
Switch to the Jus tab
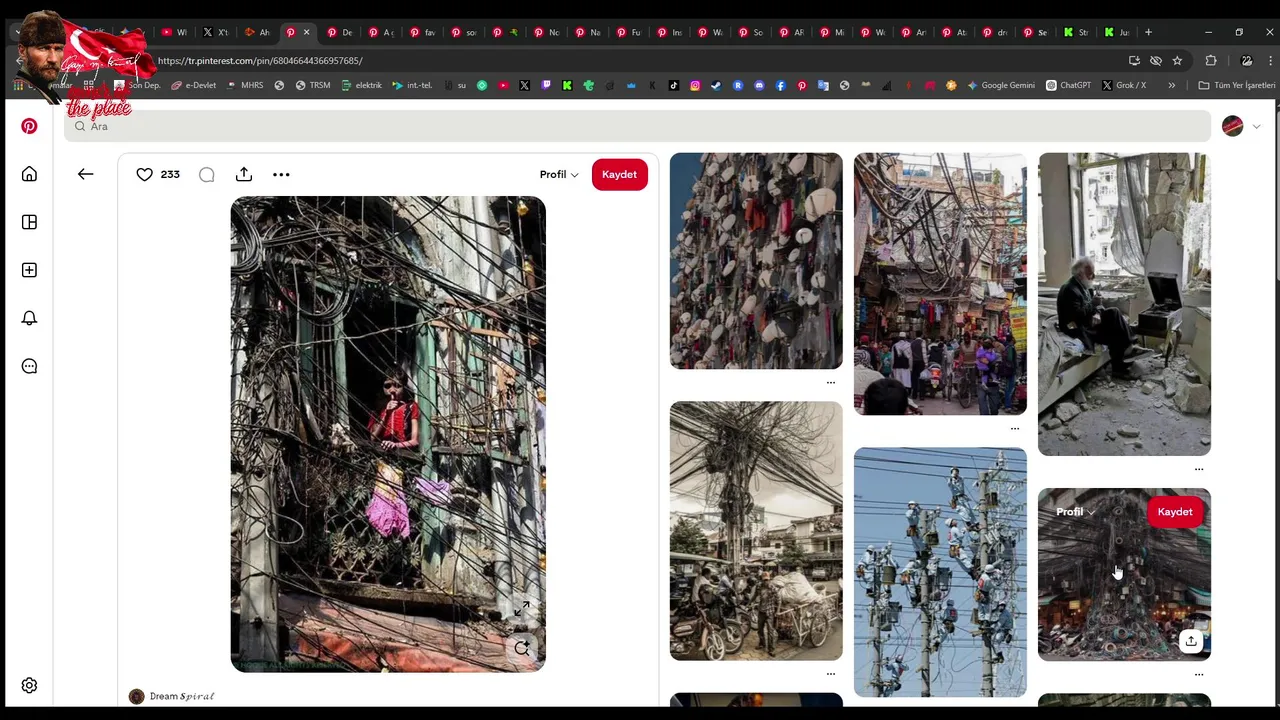[x=1116, y=32]
